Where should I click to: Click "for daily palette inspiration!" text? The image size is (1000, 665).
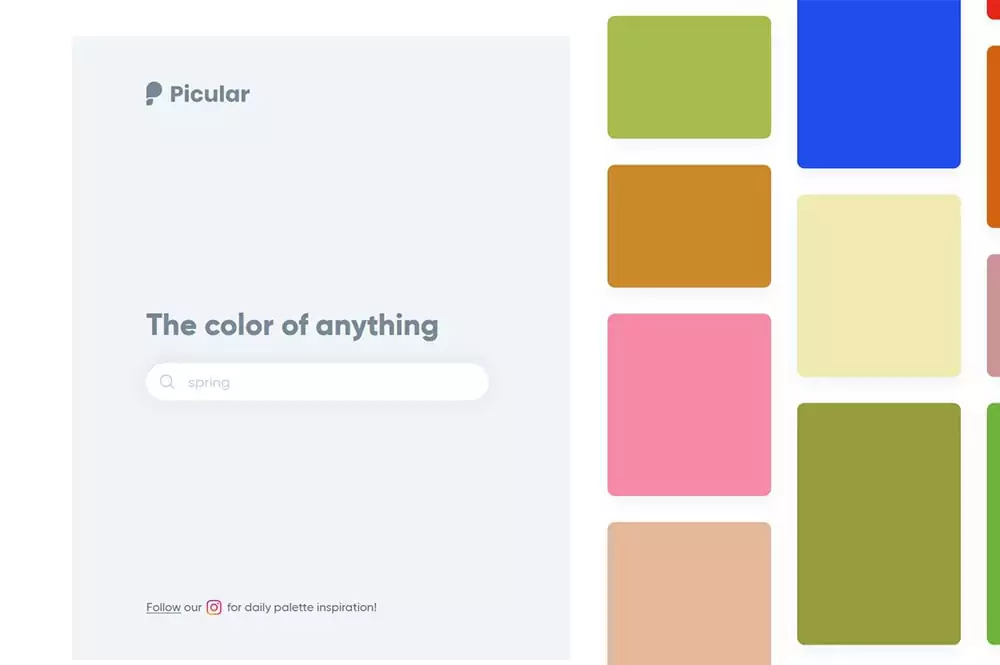pyautogui.click(x=302, y=608)
